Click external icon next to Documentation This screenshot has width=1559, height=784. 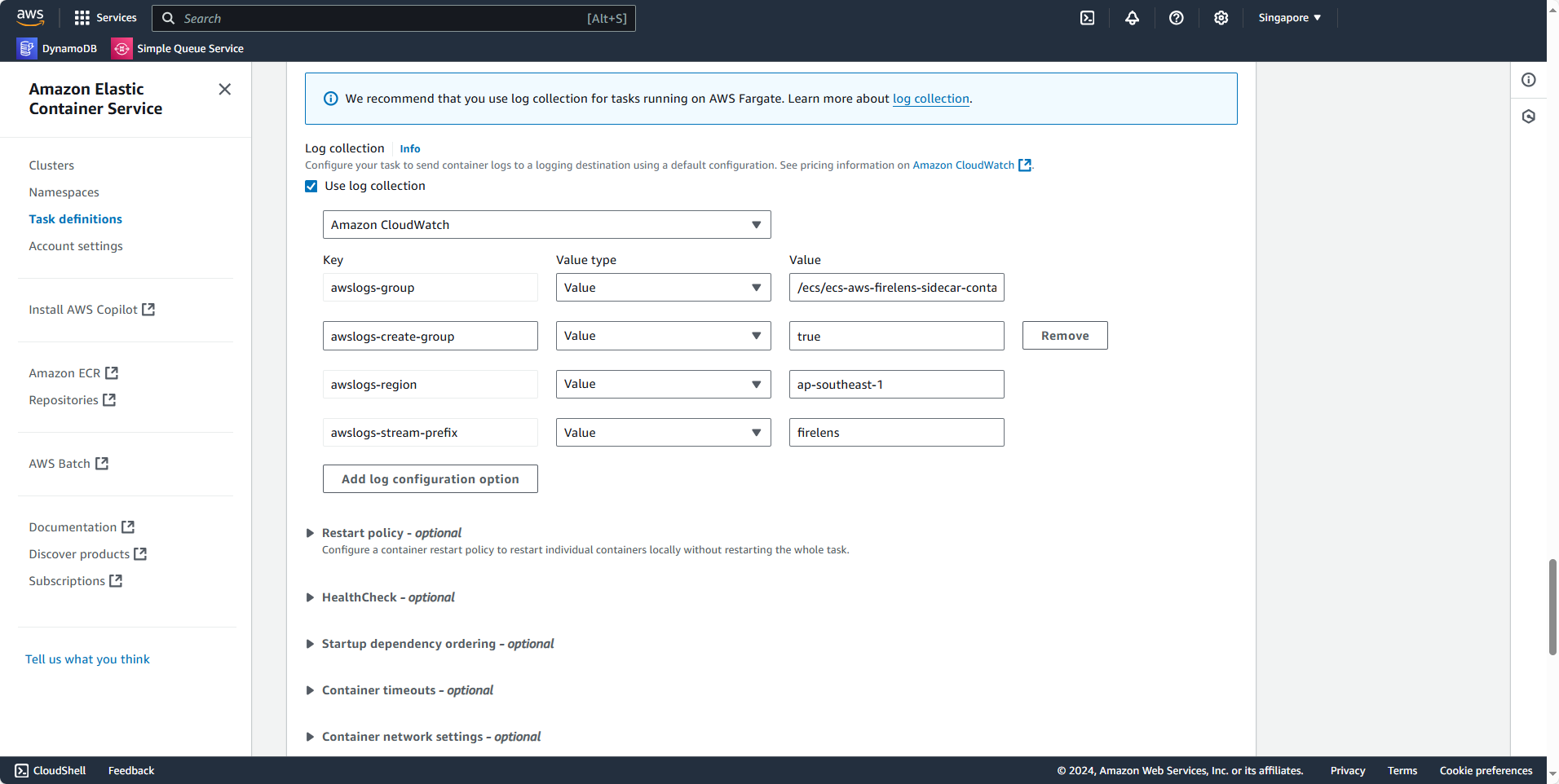click(x=128, y=527)
